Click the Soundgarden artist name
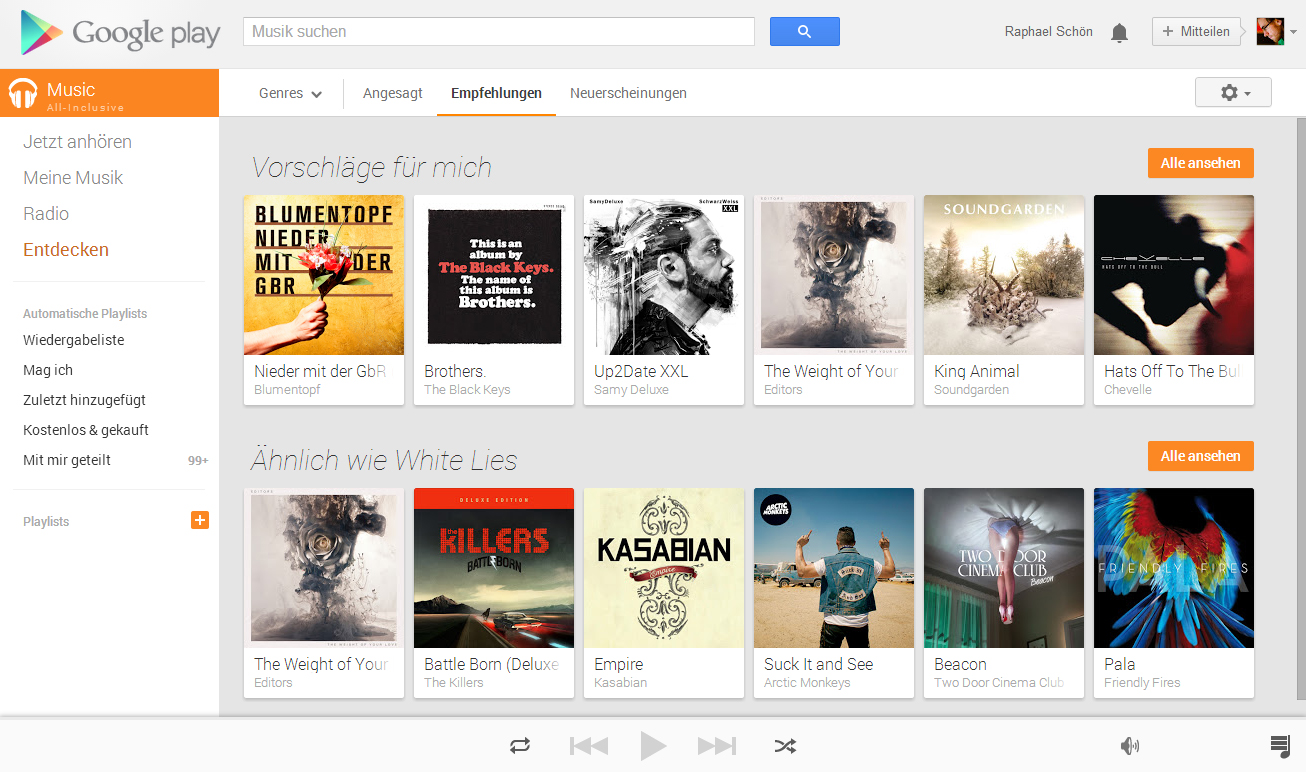Viewport: 1306px width, 772px height. pos(971,390)
